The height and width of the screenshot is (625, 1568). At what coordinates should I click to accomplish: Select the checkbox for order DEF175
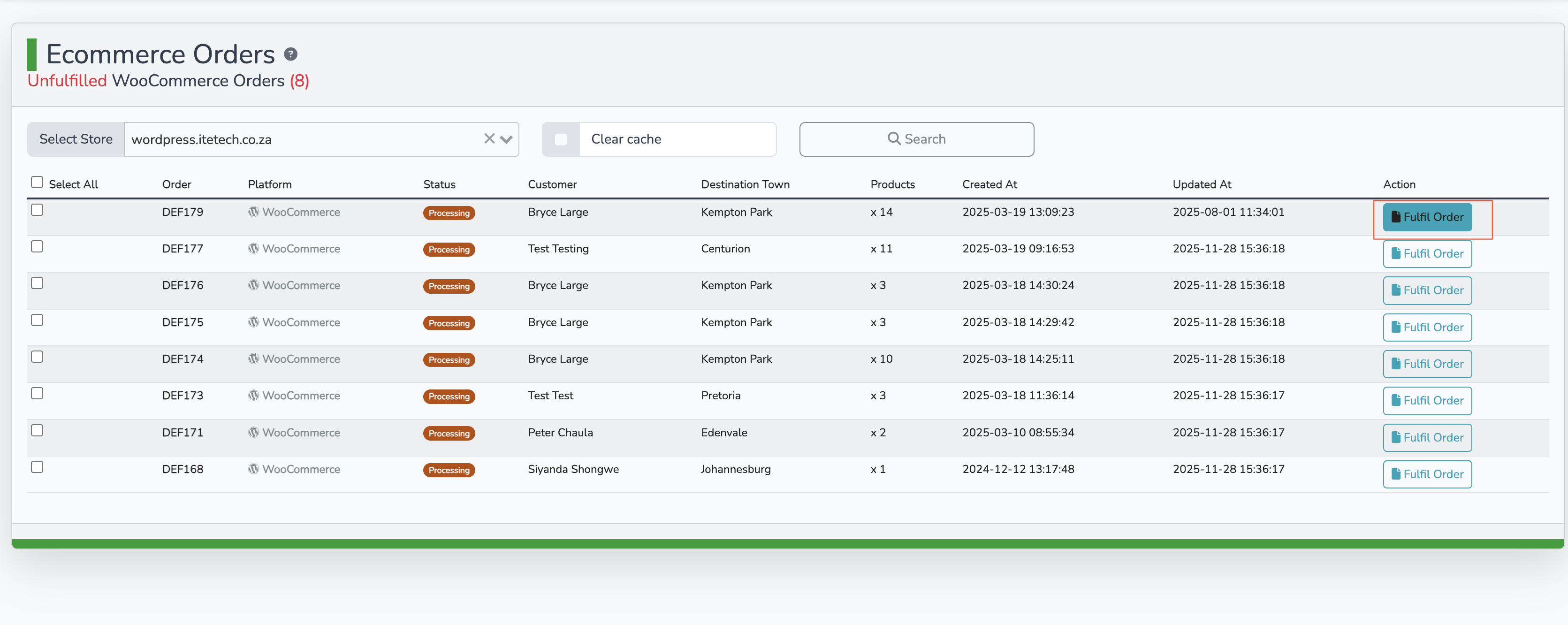pos(37,320)
